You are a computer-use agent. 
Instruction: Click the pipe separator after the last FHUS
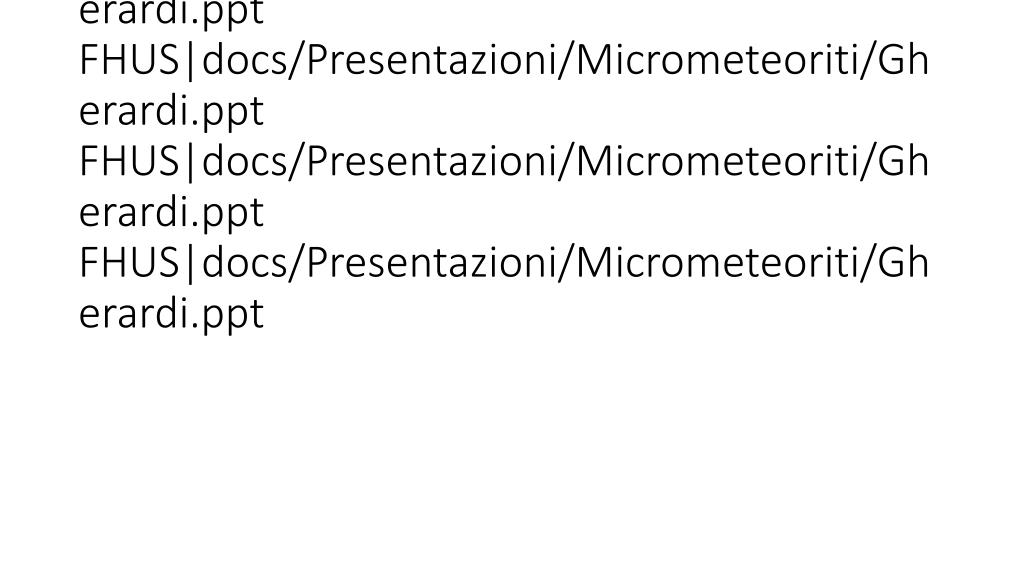191,264
